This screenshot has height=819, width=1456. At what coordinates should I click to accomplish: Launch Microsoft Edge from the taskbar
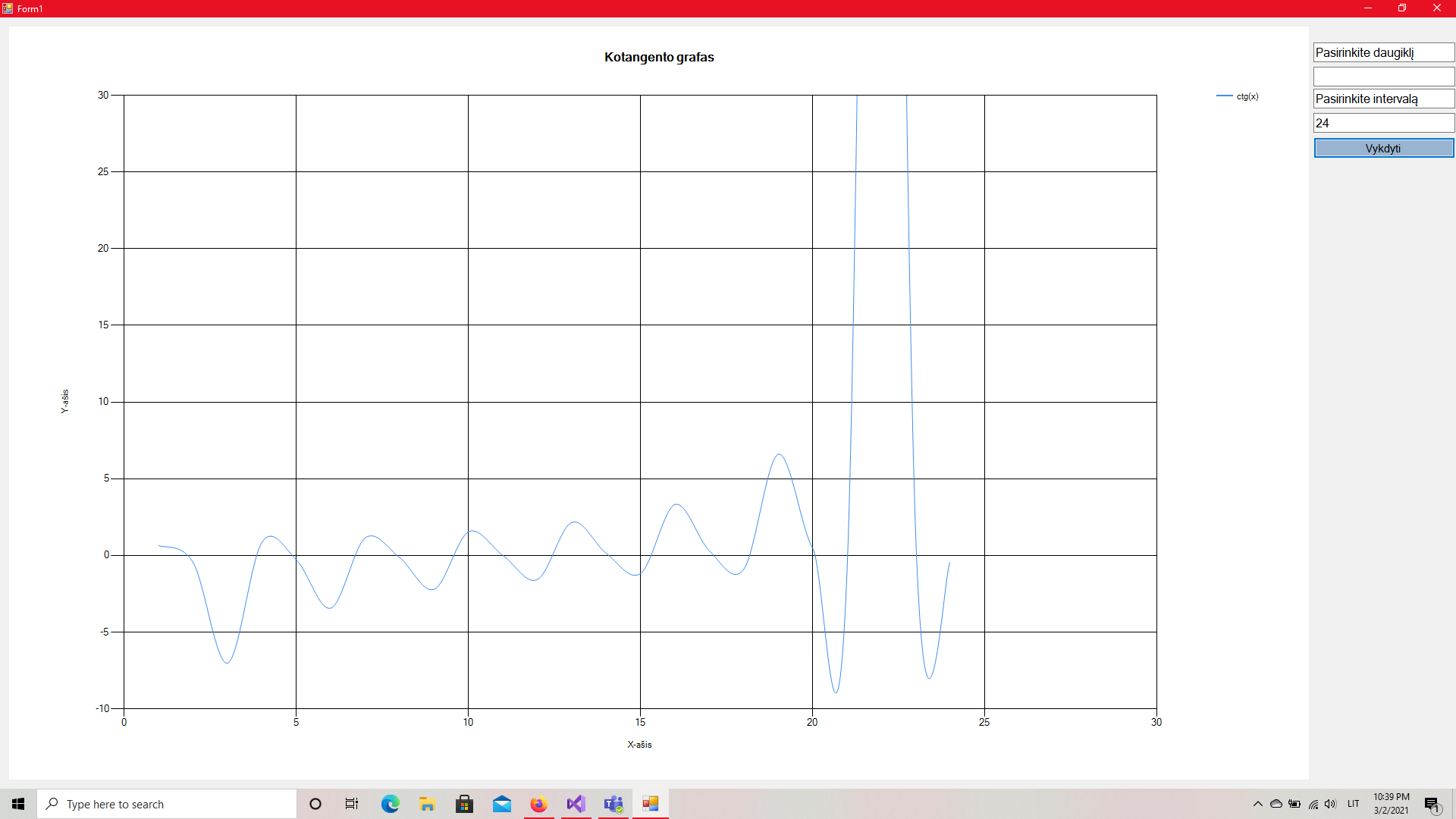(390, 804)
